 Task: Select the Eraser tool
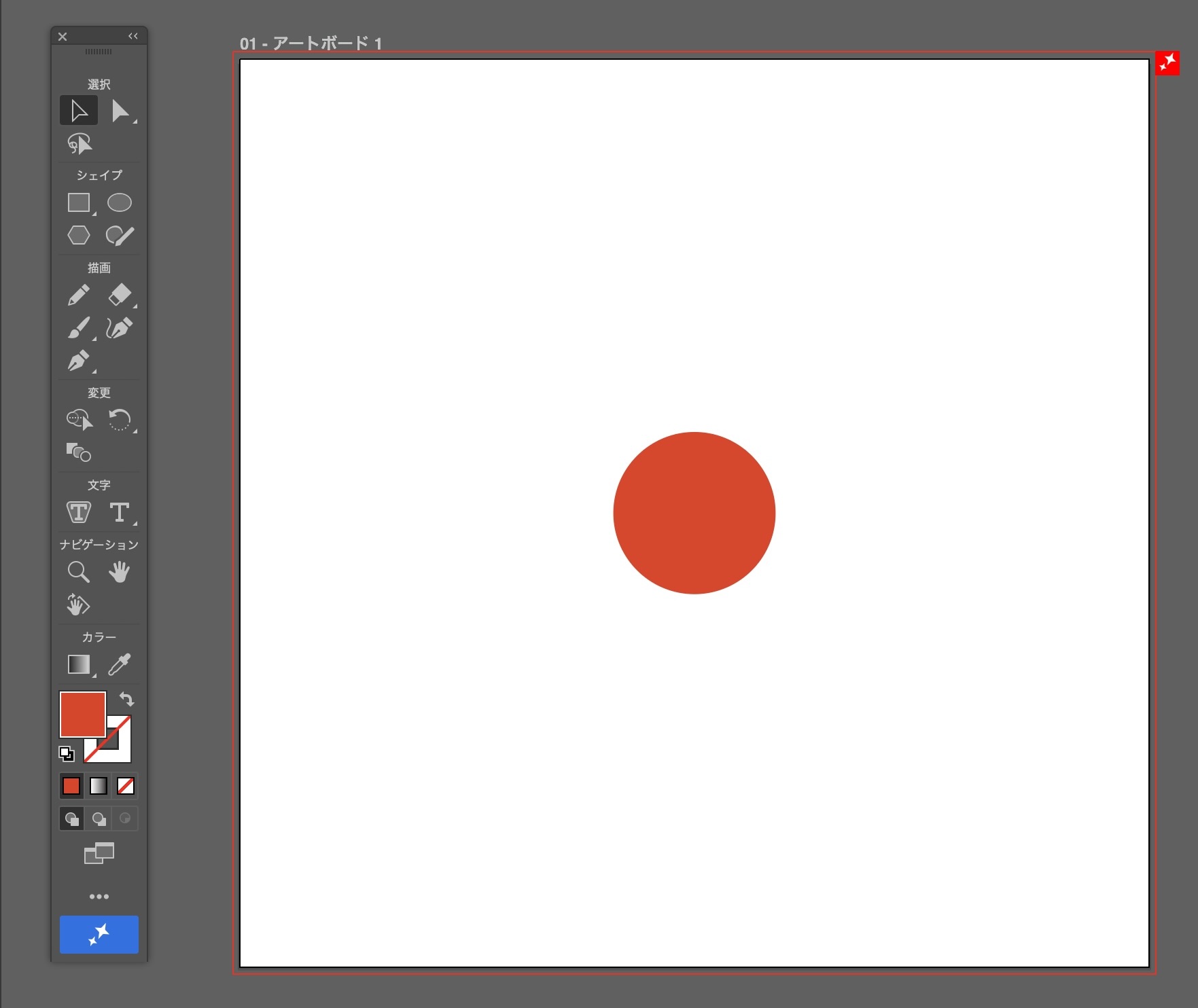click(120, 295)
